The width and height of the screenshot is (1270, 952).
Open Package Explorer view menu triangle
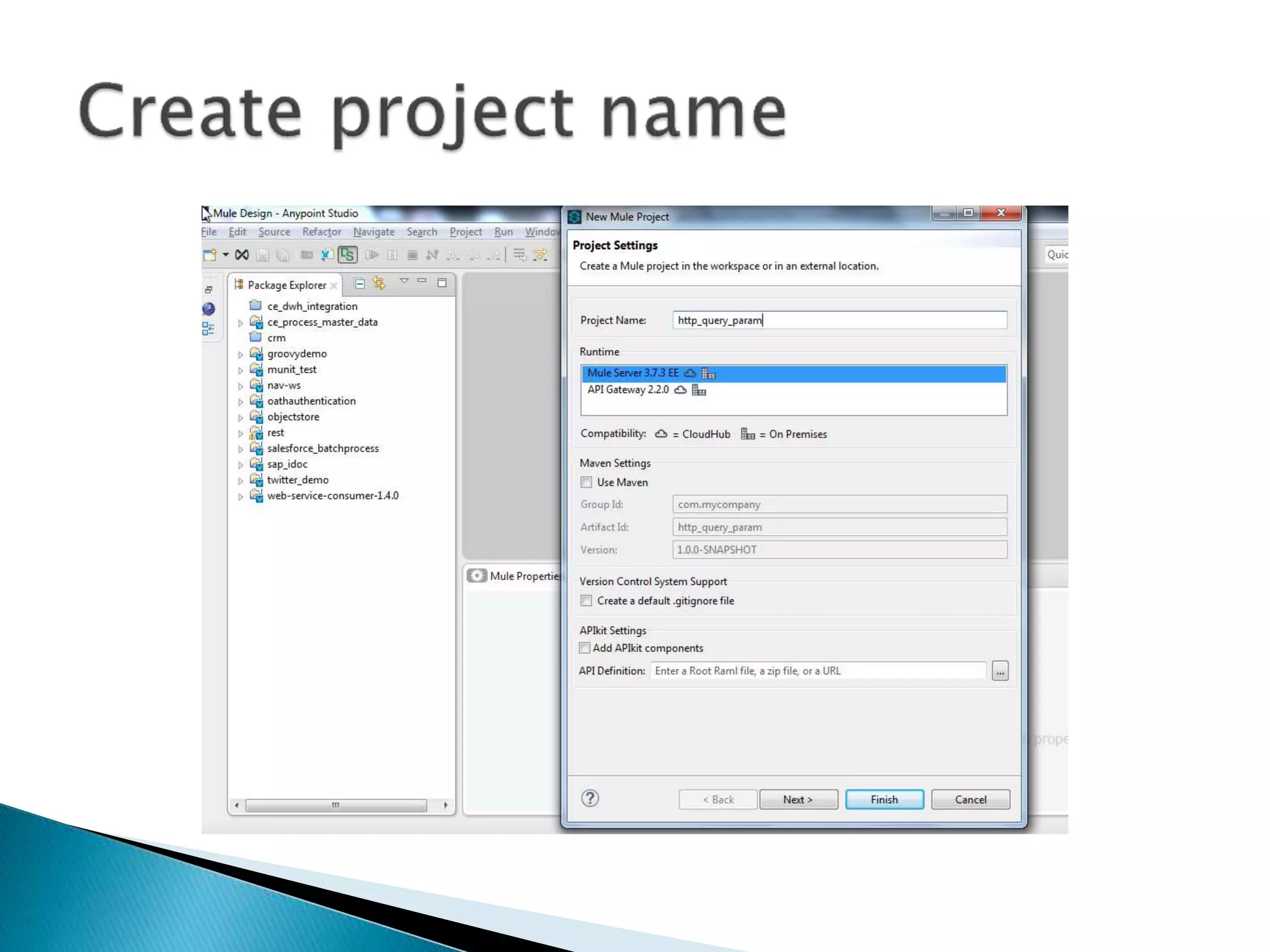pos(404,281)
